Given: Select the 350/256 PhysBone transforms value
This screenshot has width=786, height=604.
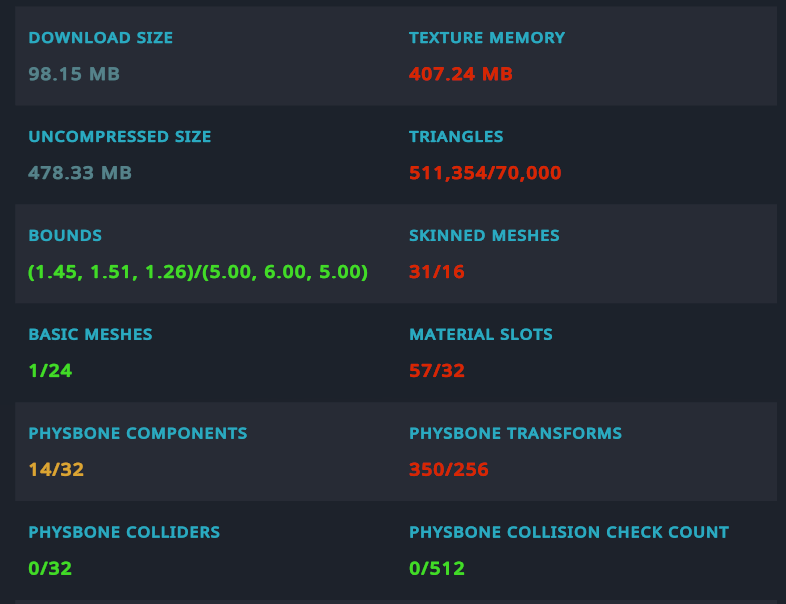Looking at the screenshot, I should coord(448,470).
